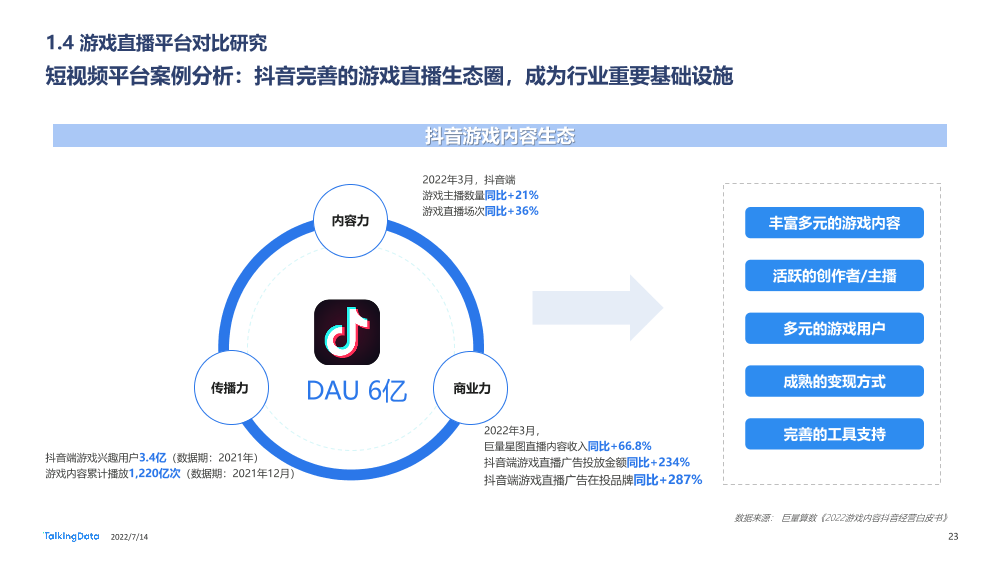Click the Douyin TikTok logo icon
The height and width of the screenshot is (563, 1000).
(x=347, y=332)
